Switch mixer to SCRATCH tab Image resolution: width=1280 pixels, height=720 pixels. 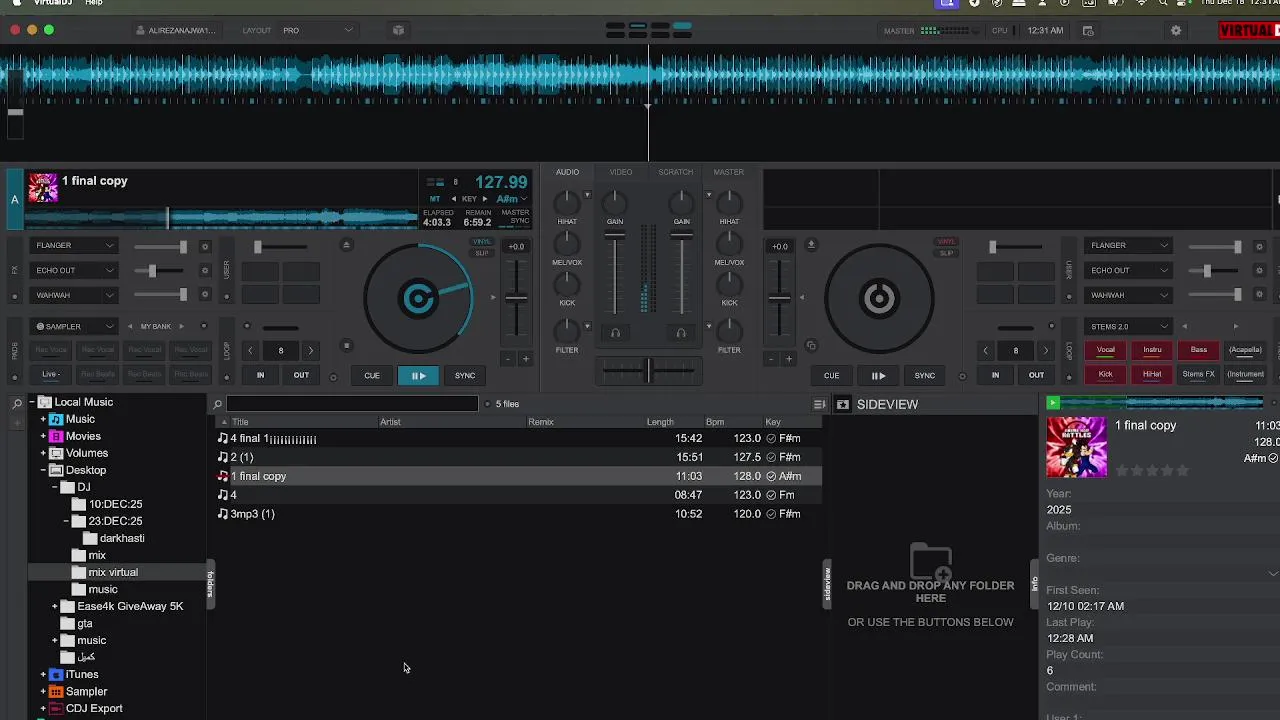pos(675,172)
